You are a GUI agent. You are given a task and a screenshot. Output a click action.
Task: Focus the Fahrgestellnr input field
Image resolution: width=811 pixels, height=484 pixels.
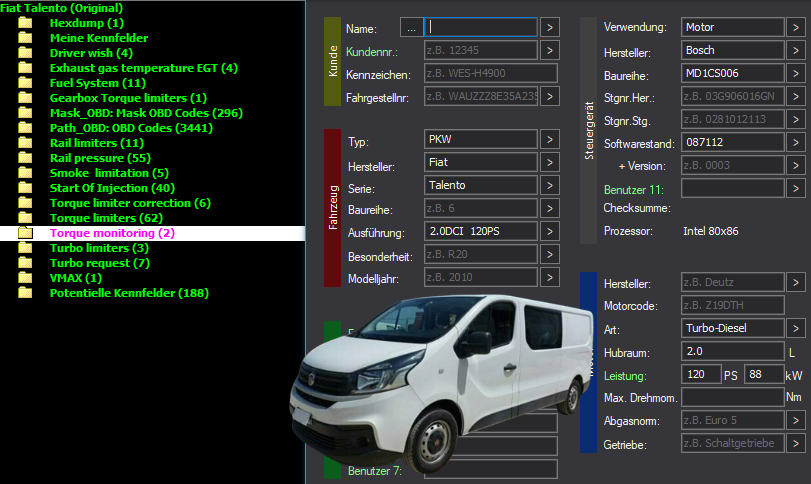(x=481, y=96)
